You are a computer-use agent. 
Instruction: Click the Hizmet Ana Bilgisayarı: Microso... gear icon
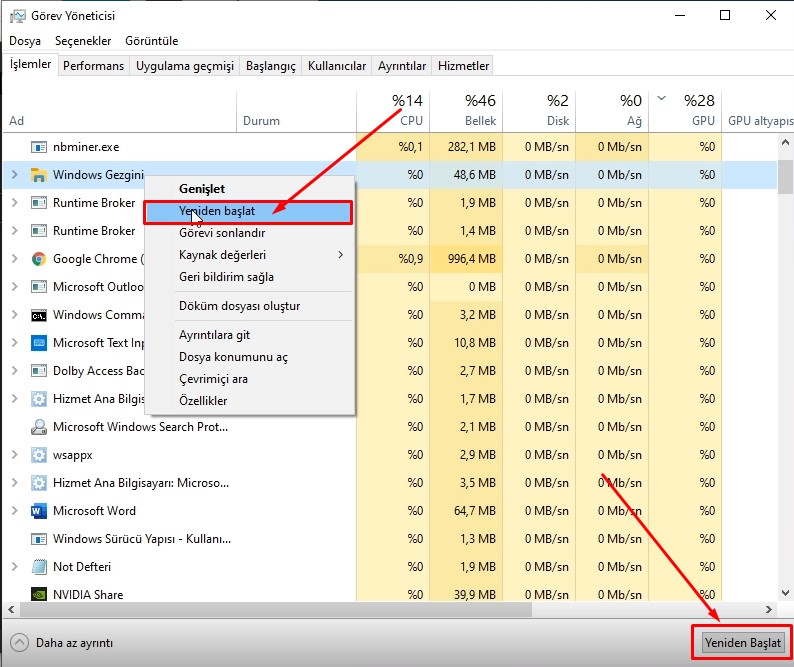[x=38, y=483]
